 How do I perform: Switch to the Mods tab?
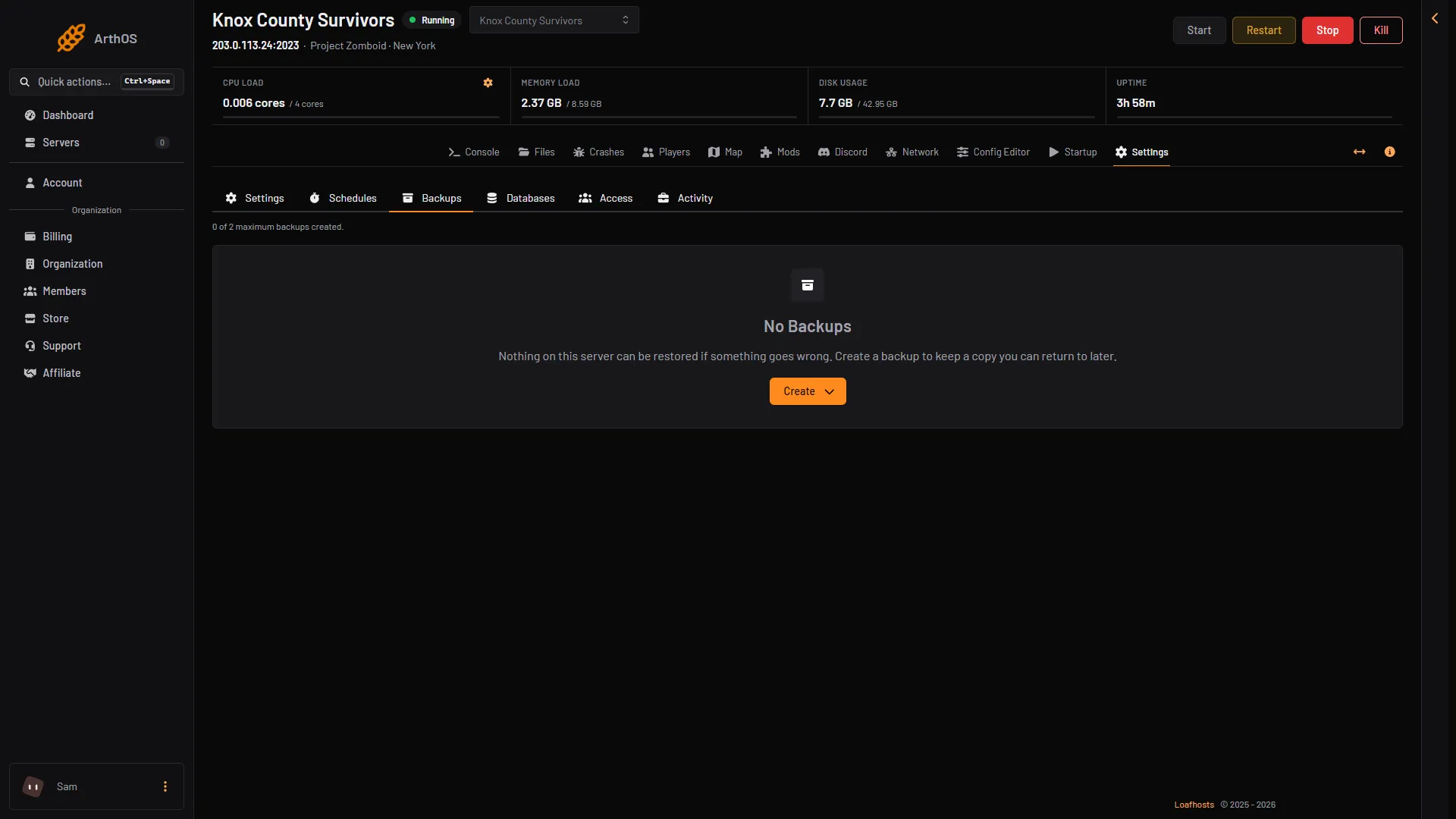point(780,152)
